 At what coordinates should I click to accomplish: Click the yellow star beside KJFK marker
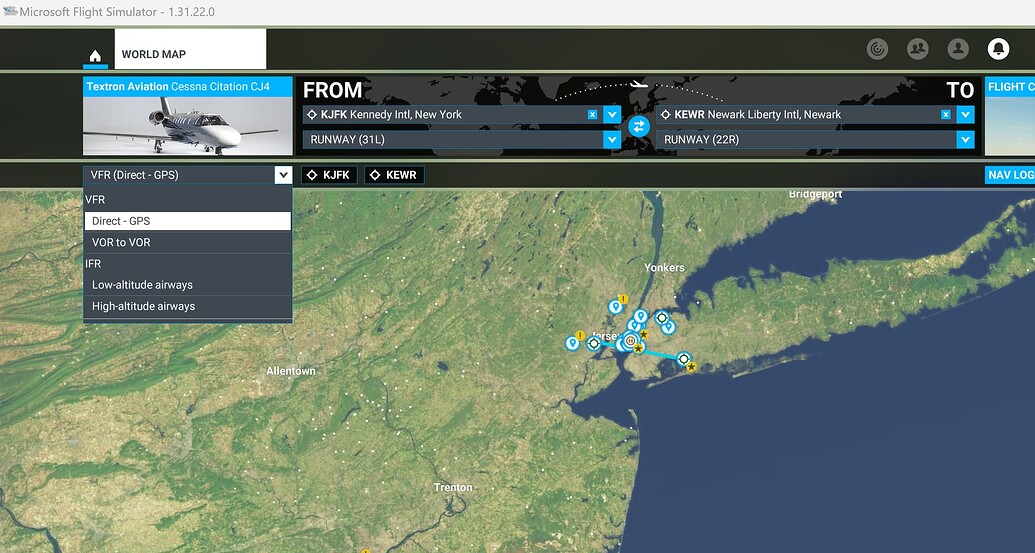[x=691, y=367]
